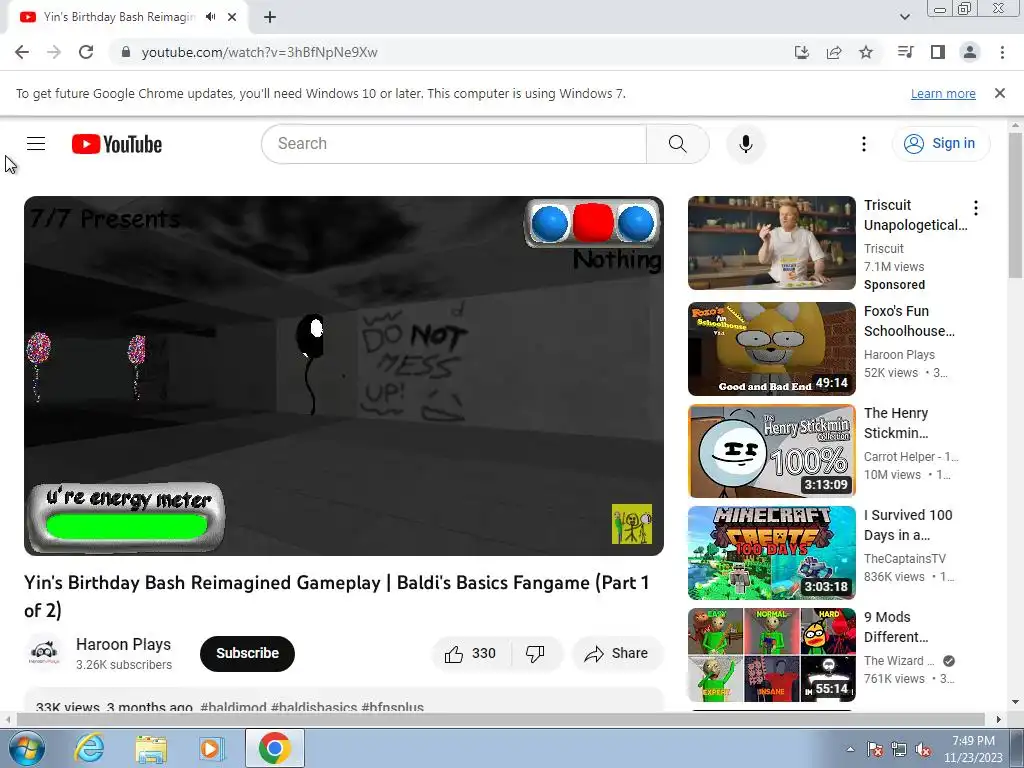This screenshot has height=768, width=1024.
Task: Open the Henry Stickmin thumbnail
Action: (771, 451)
